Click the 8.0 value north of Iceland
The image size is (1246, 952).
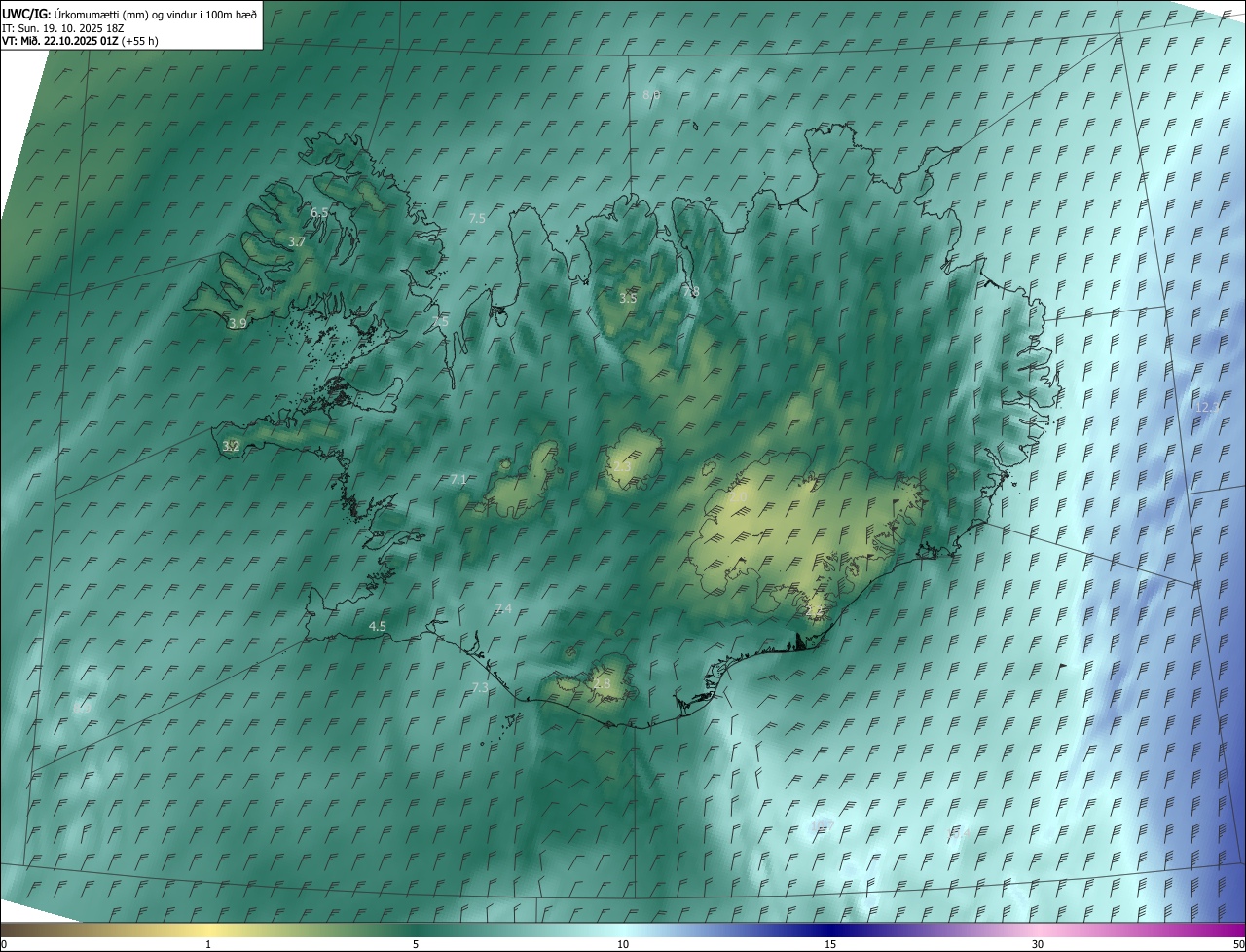651,94
